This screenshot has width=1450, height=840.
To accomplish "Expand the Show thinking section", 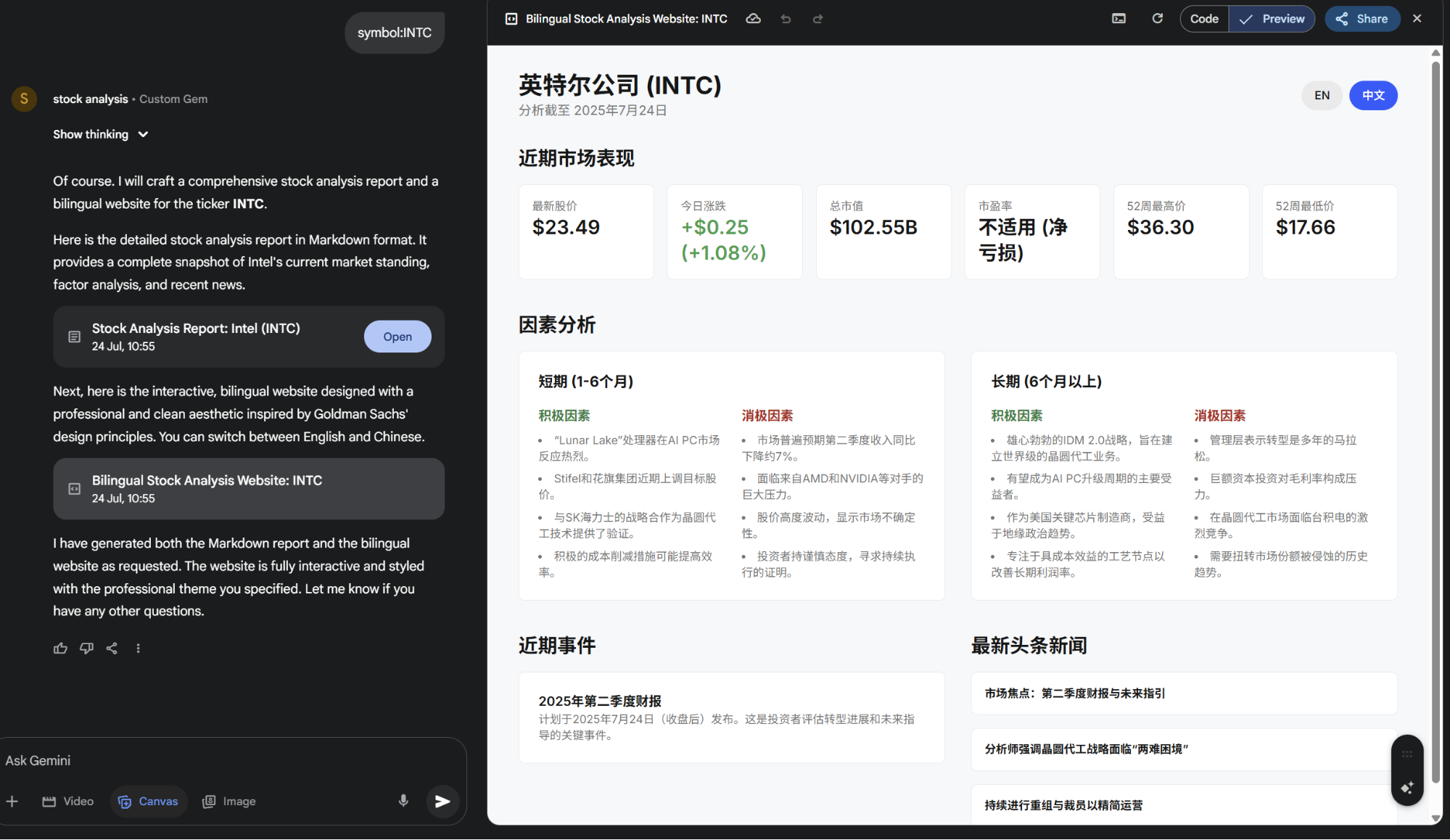I will [101, 134].
